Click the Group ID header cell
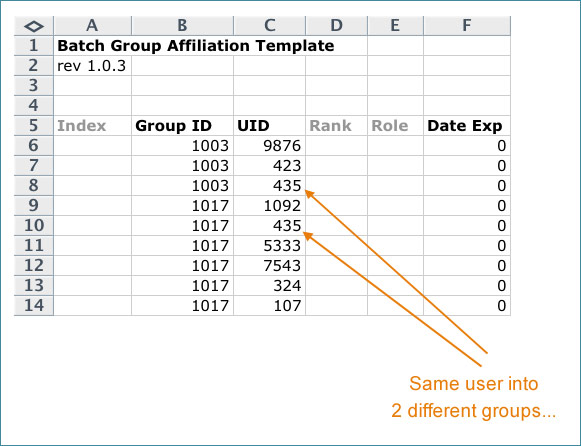The image size is (581, 446). (x=182, y=126)
